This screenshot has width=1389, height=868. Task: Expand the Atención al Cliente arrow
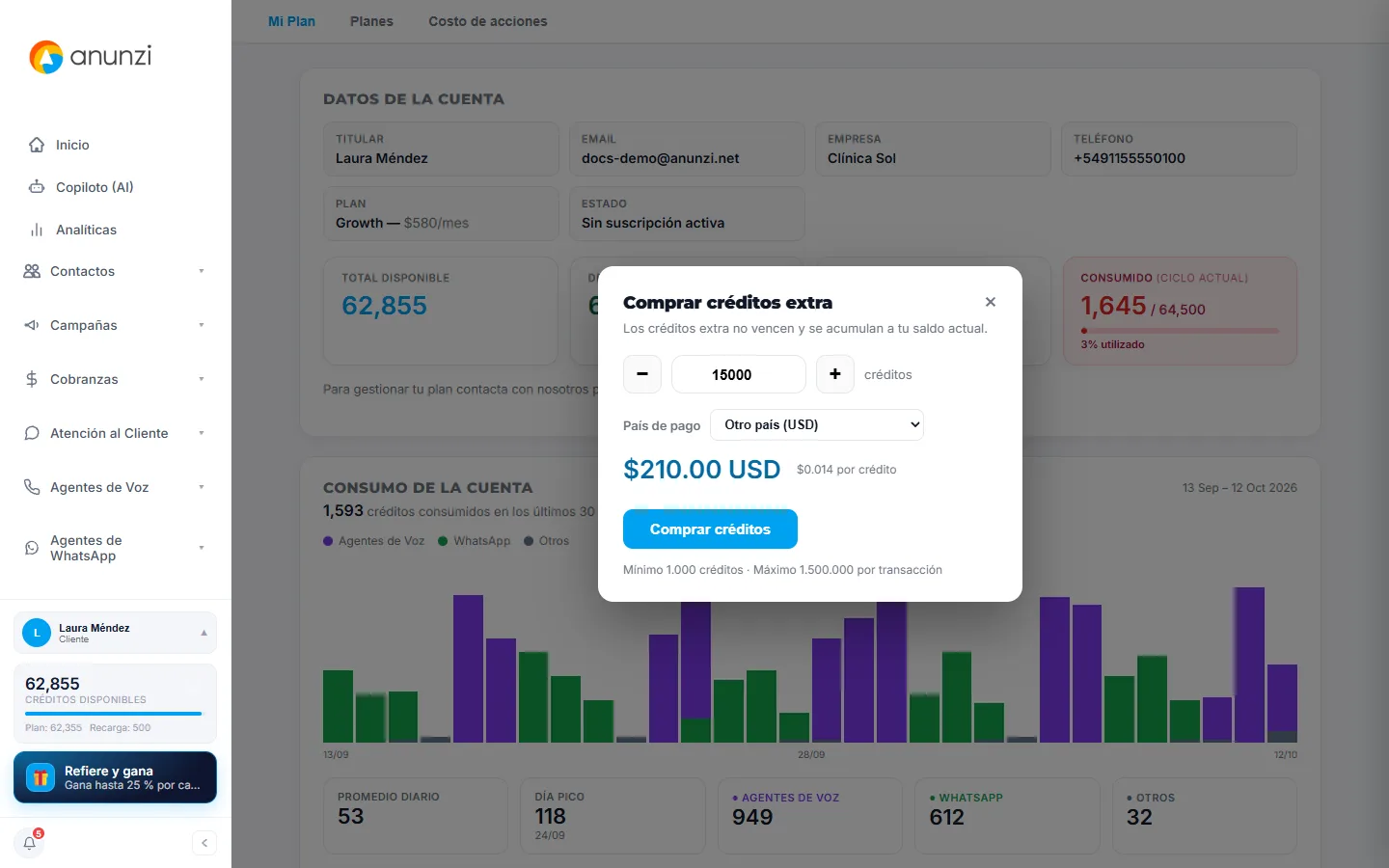coord(202,433)
